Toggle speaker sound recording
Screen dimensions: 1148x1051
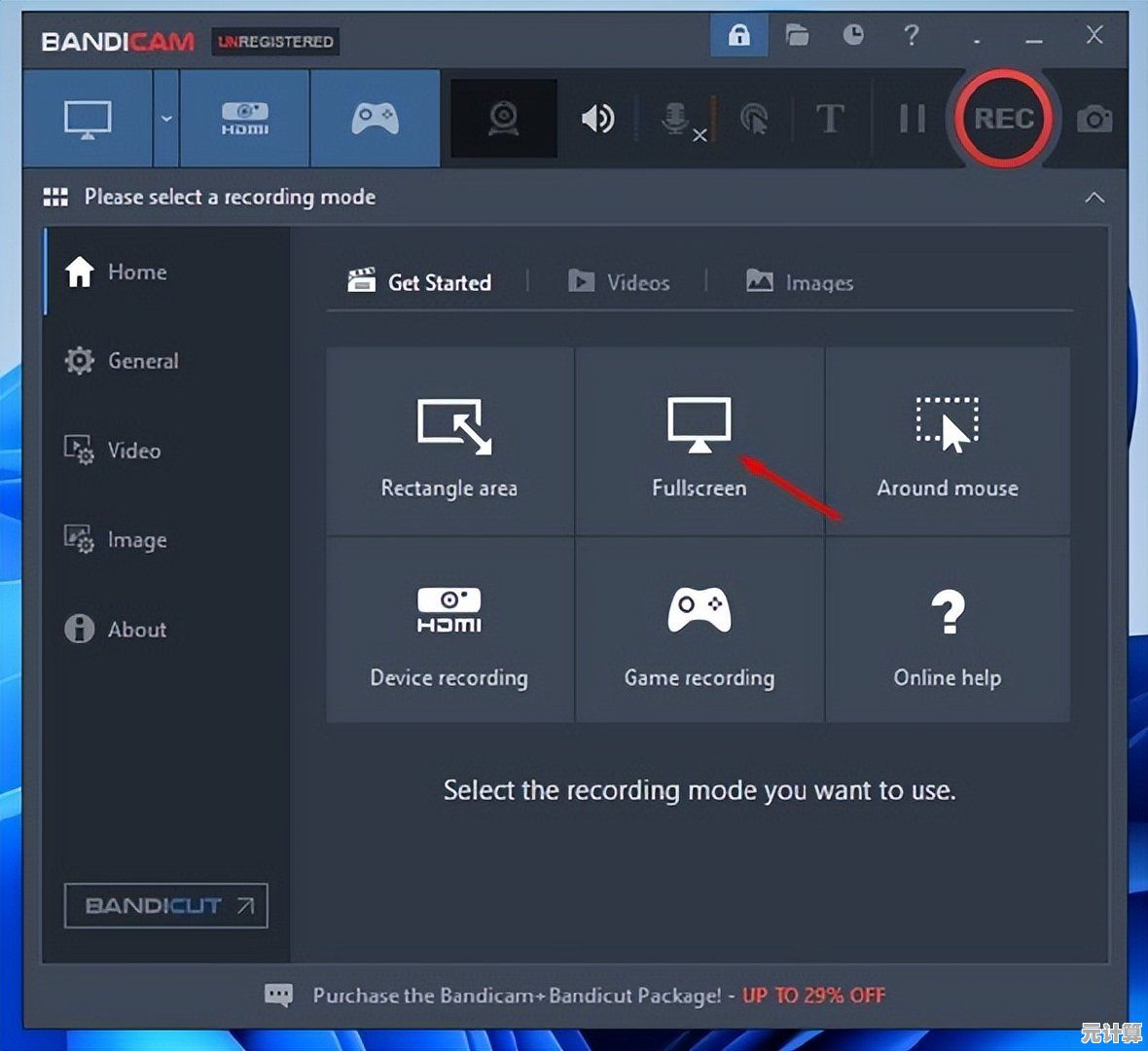tap(597, 119)
